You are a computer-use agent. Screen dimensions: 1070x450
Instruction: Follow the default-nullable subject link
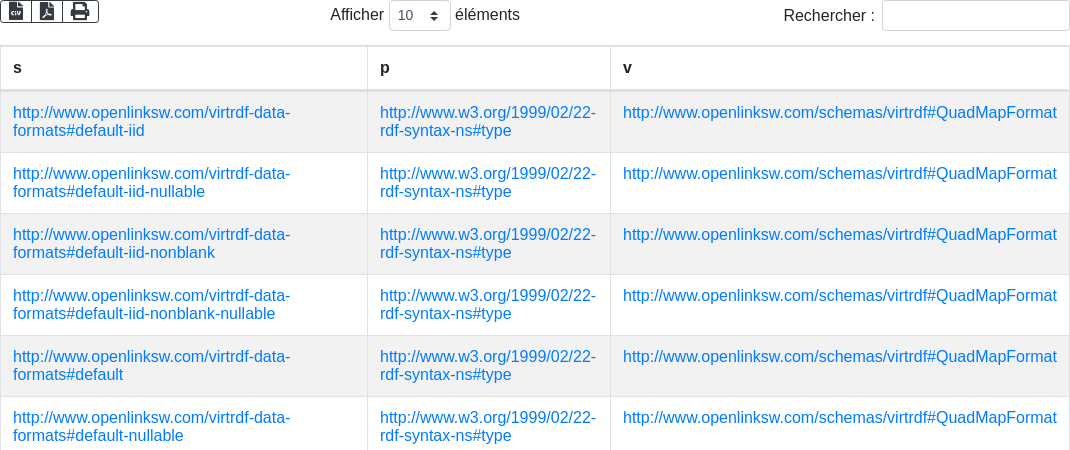(x=151, y=426)
